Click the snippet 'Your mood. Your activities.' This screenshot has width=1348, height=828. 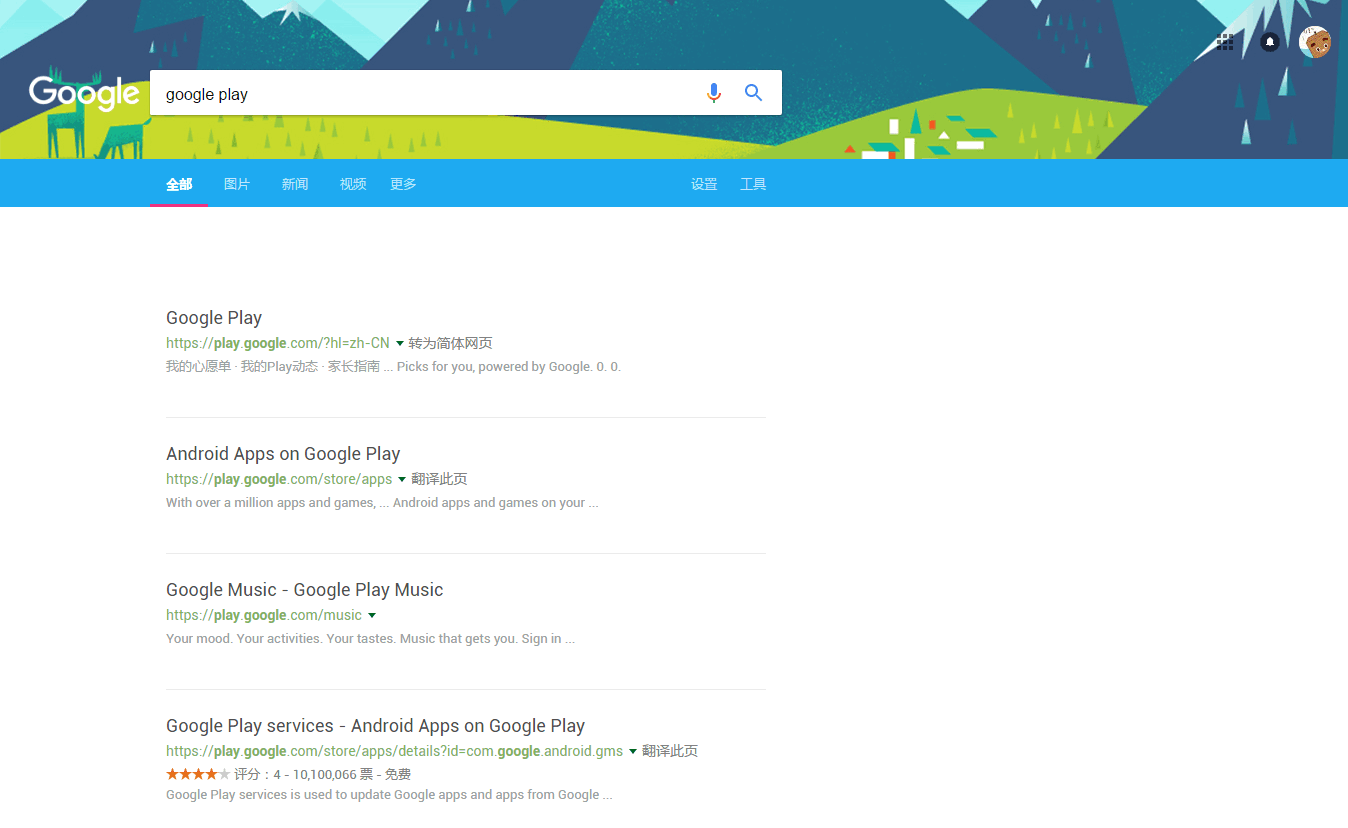tap(370, 639)
